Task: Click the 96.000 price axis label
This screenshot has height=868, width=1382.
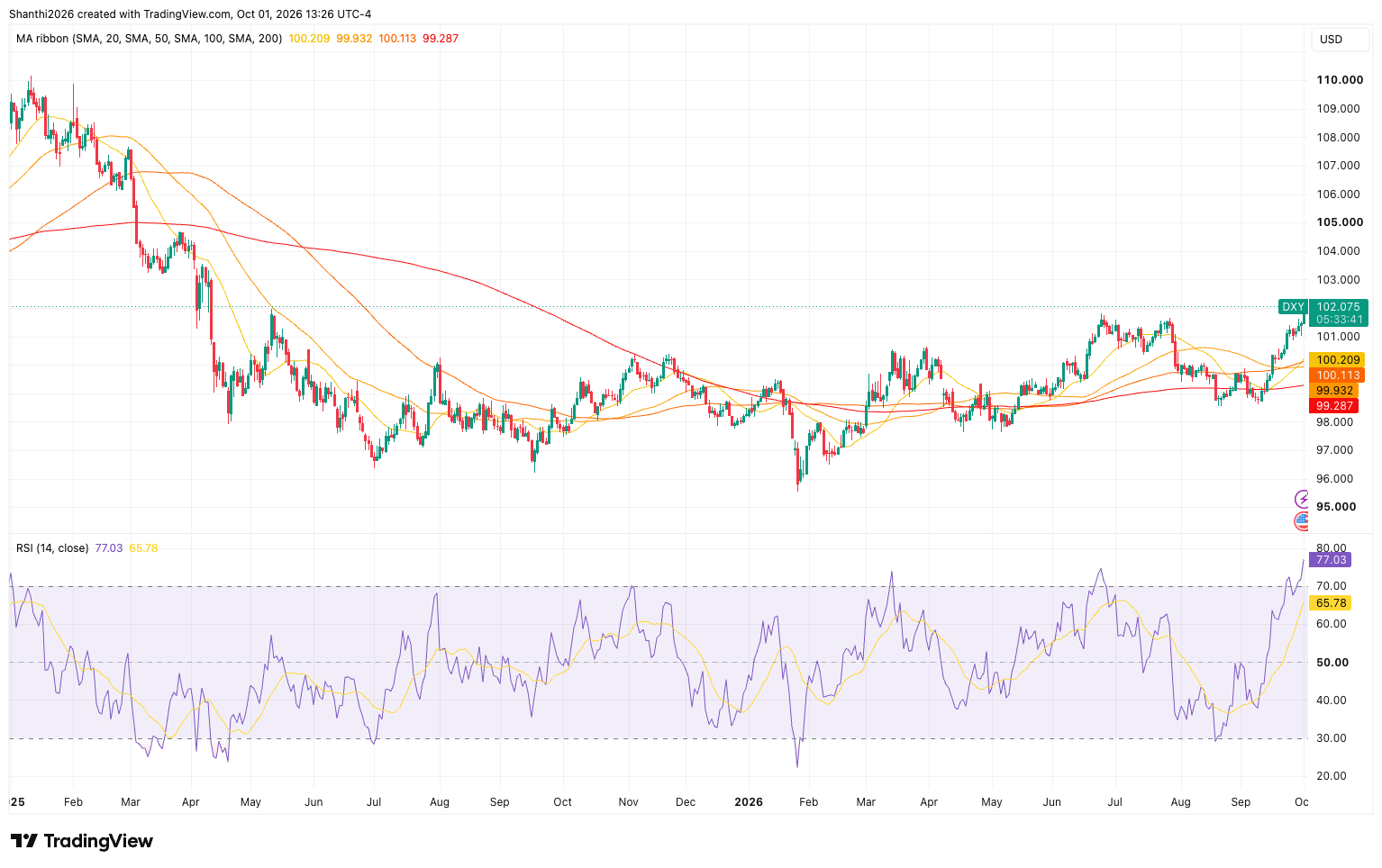Action: click(x=1334, y=479)
